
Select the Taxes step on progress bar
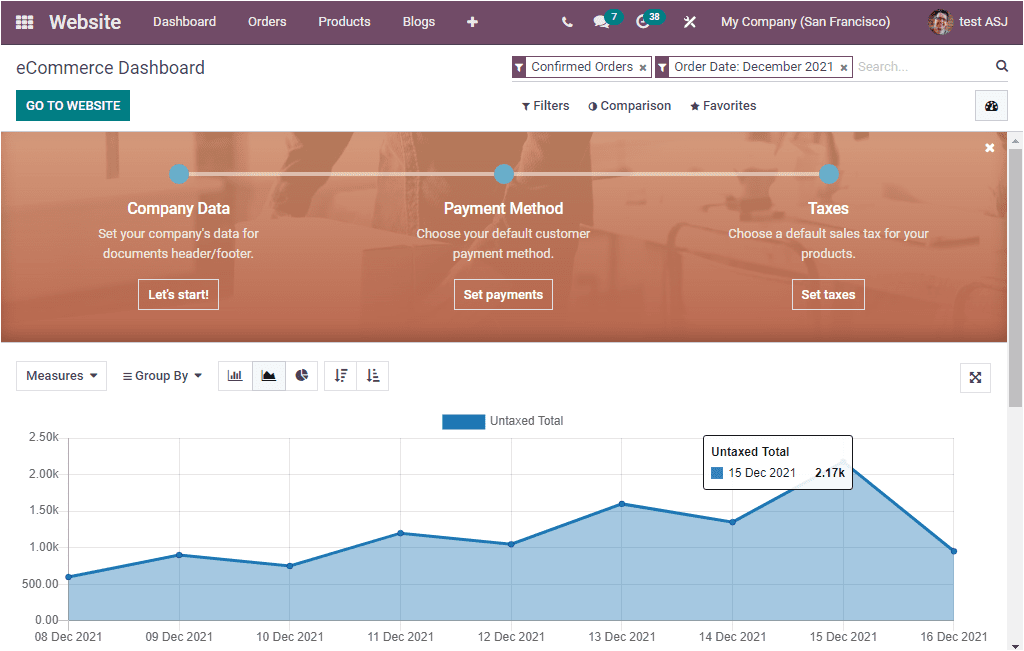tap(828, 173)
